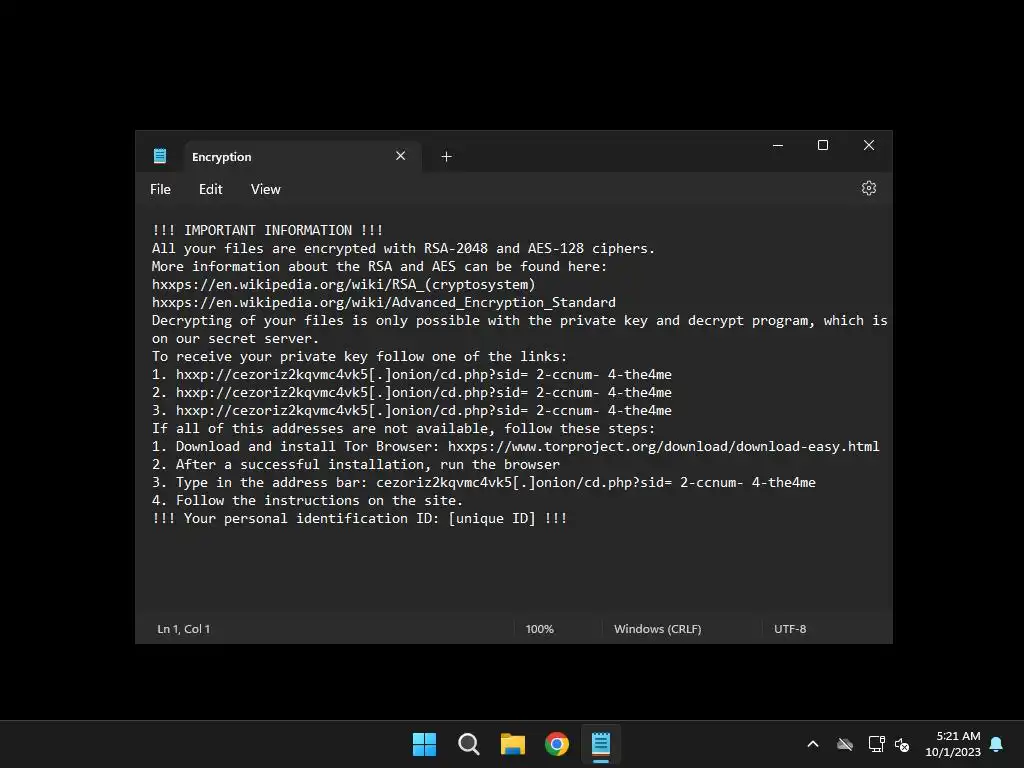Open taskbar Search
The image size is (1024, 768).
point(469,744)
